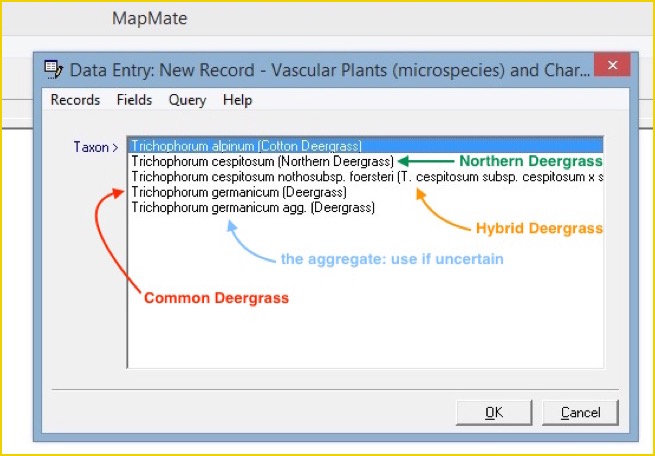This screenshot has height=456, width=655.
Task: Open the Help menu
Action: (x=237, y=100)
